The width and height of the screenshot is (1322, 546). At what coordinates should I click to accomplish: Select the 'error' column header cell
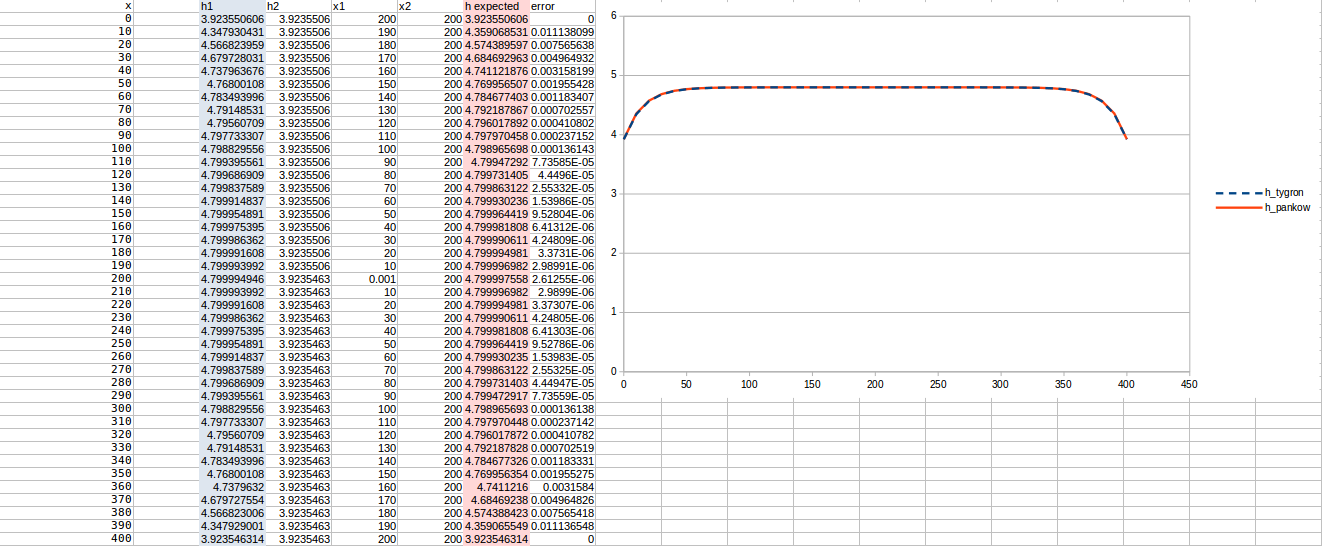point(562,6)
